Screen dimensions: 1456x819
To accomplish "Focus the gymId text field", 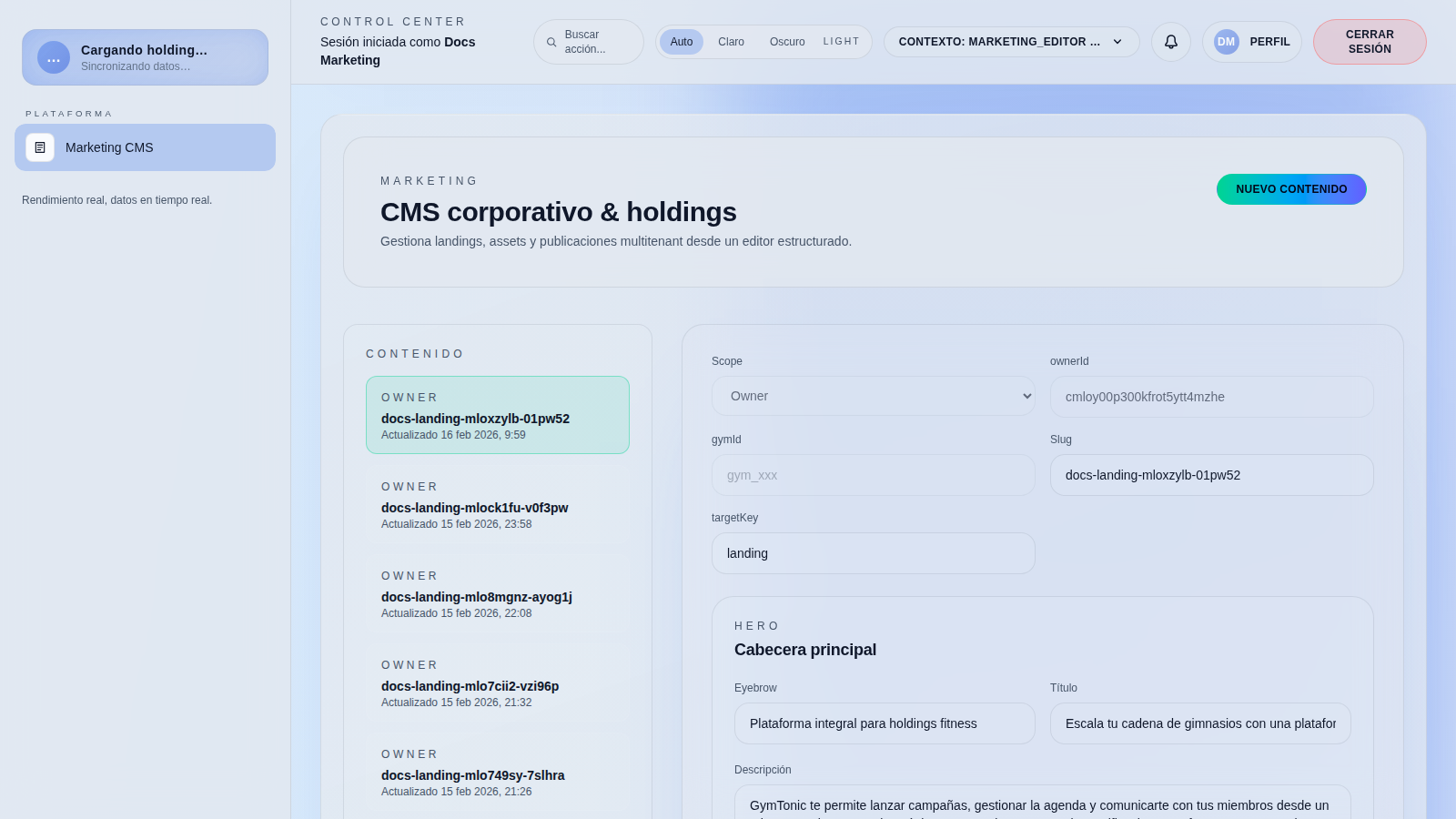I will click(873, 475).
